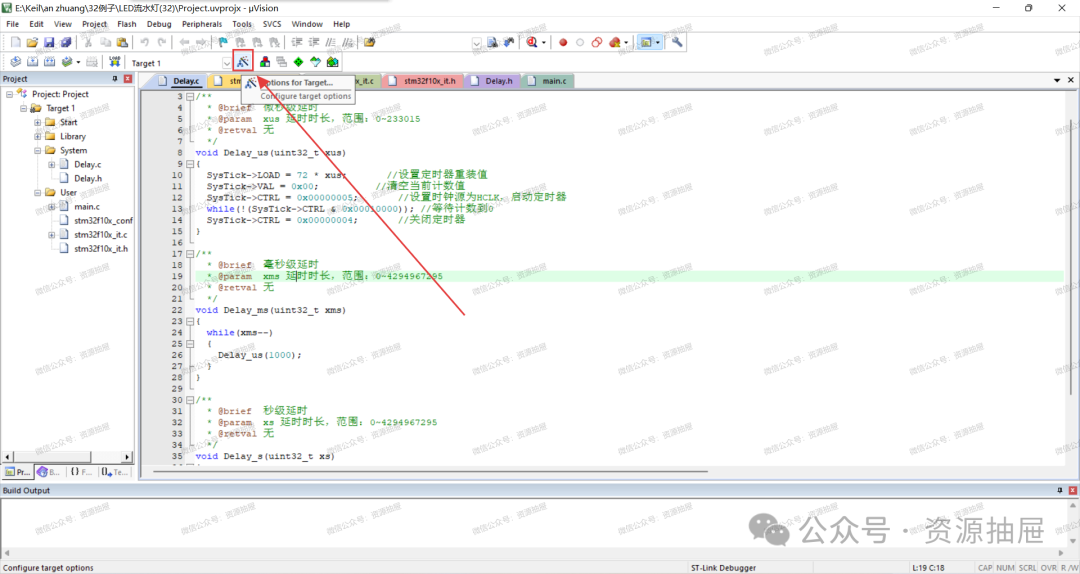Click the Paste clipboard icon

pos(122,43)
